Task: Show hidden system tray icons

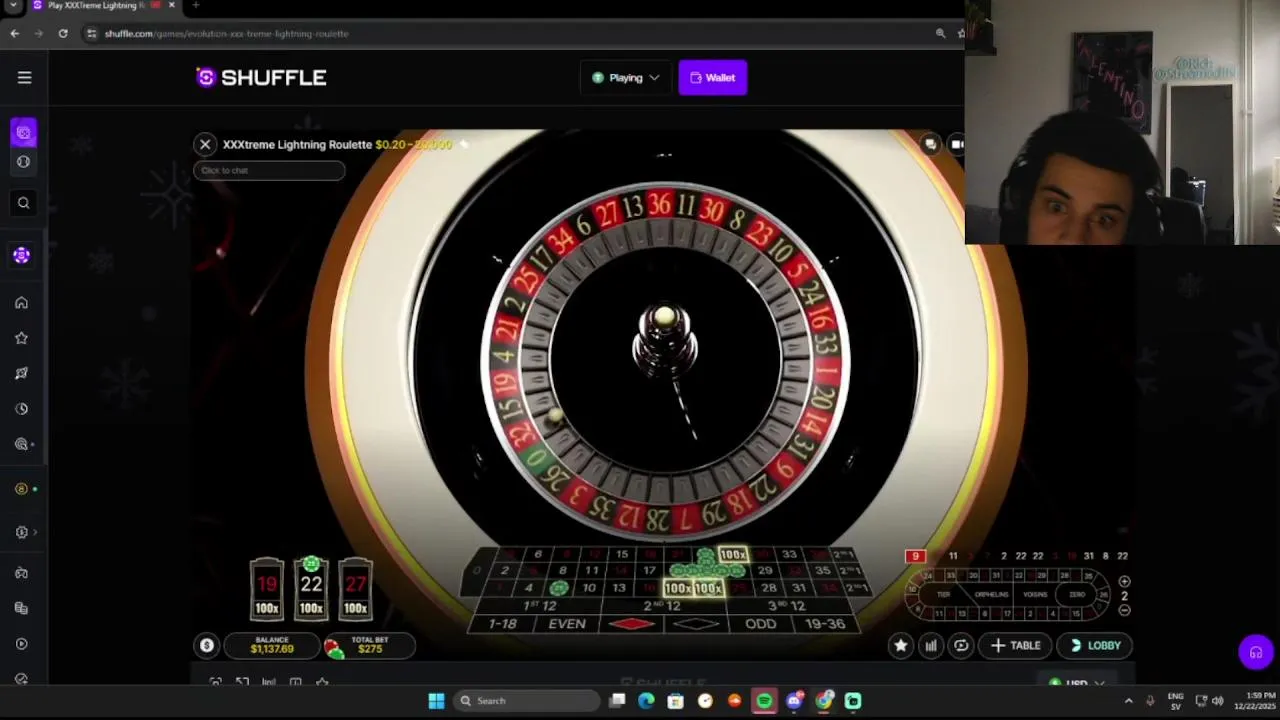Action: [x=1129, y=701]
